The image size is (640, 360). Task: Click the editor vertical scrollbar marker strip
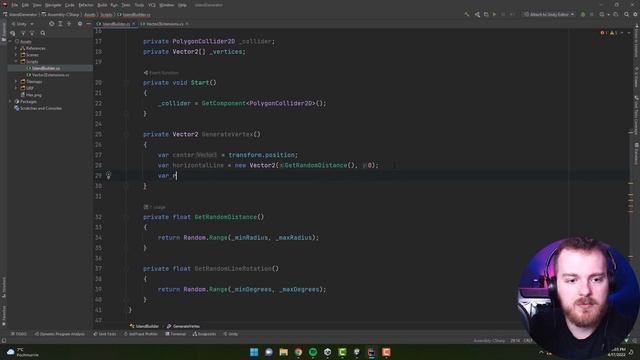point(631,176)
